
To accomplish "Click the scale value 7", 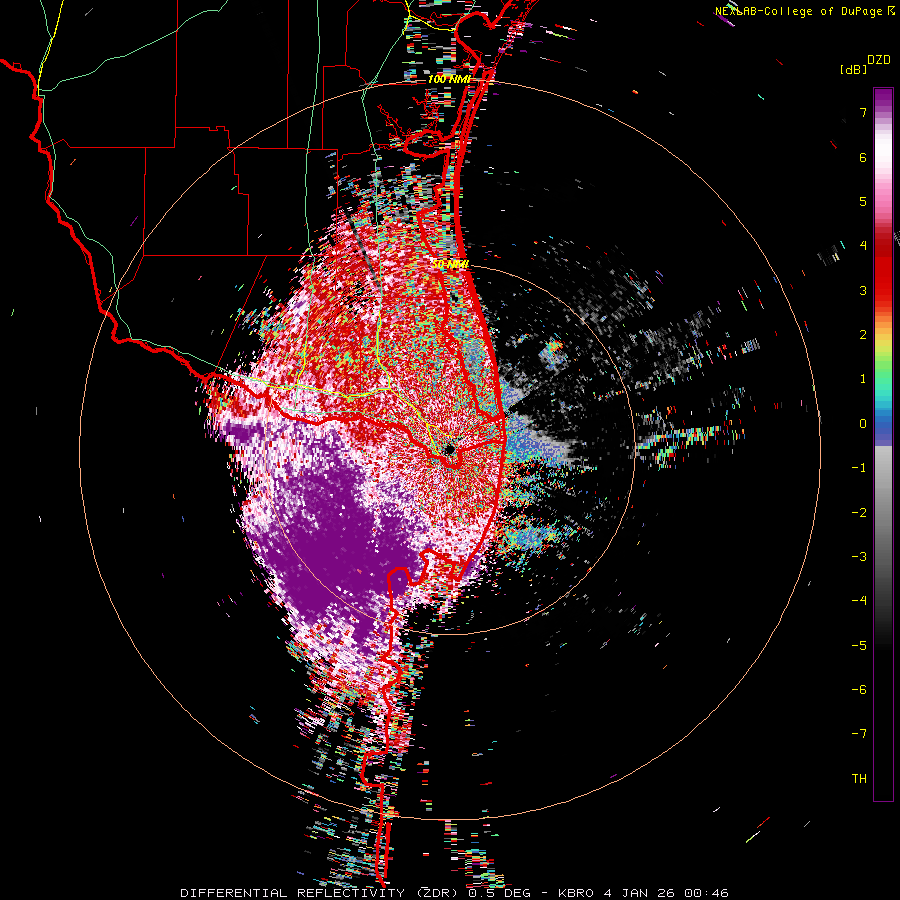I will point(863,112).
